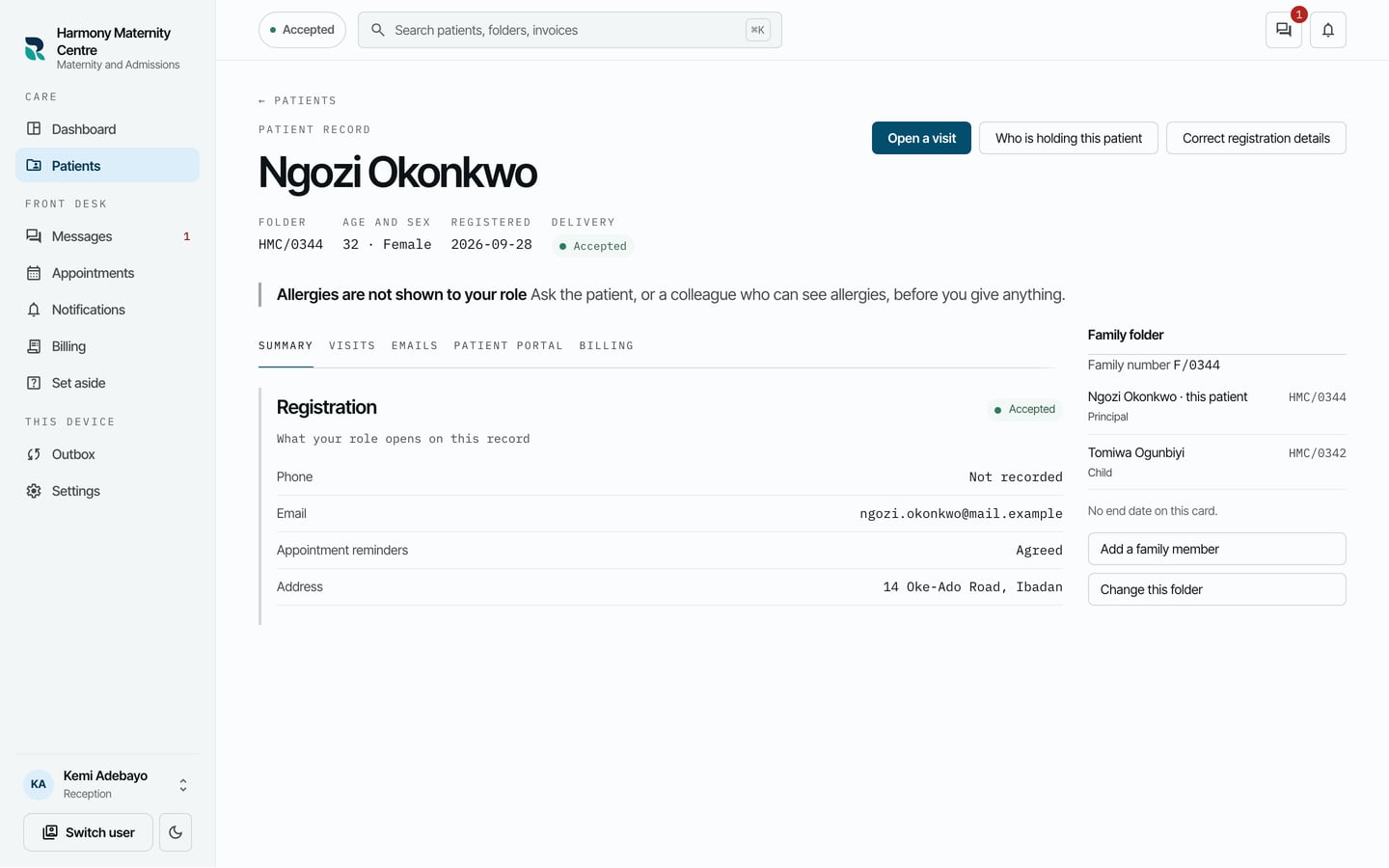
Task: Open the Dashboard icon in sidebar
Action: tap(34, 128)
